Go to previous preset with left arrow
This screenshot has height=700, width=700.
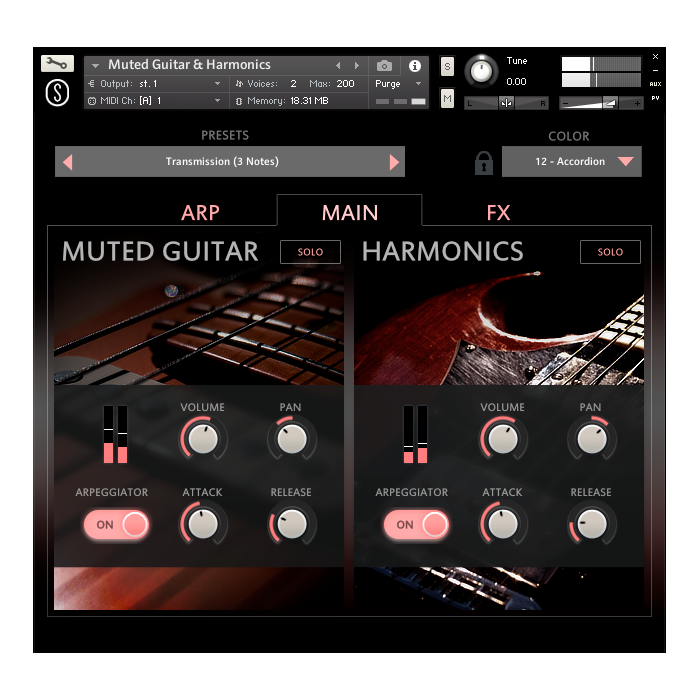(x=68, y=162)
